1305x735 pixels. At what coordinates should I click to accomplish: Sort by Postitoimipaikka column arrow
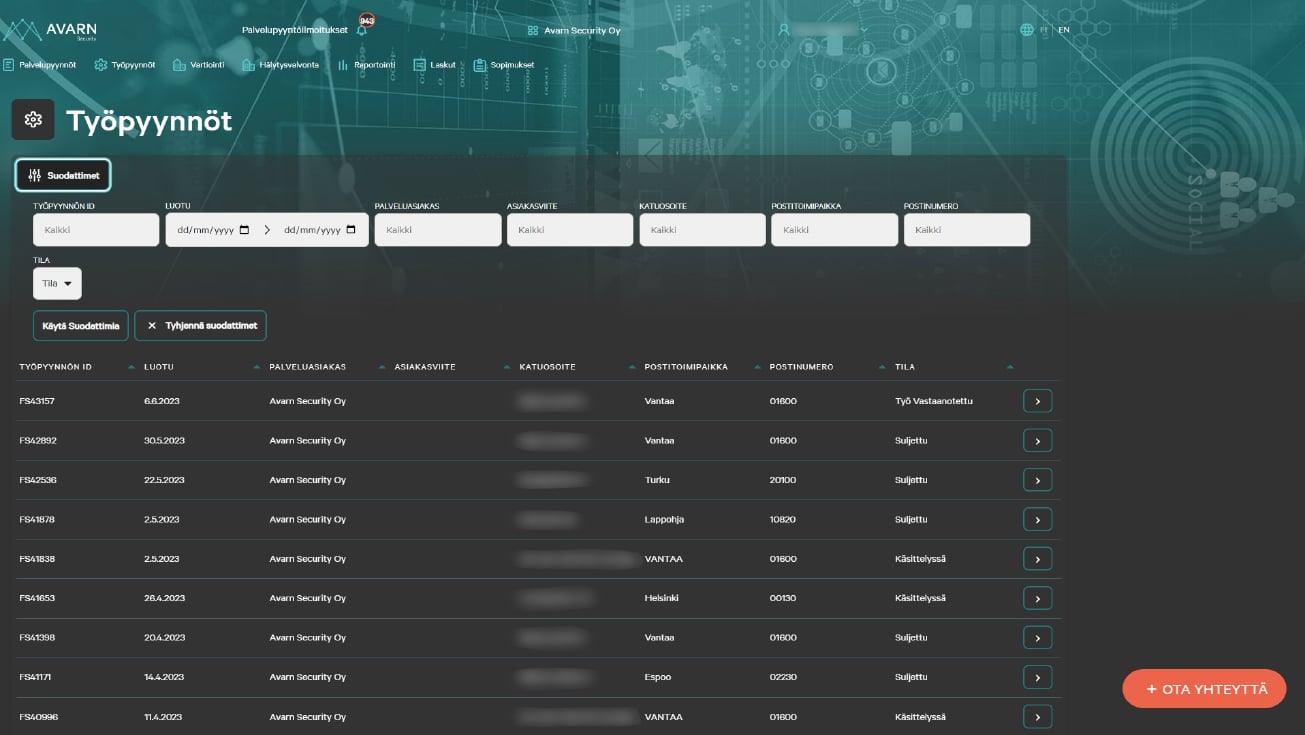757,367
